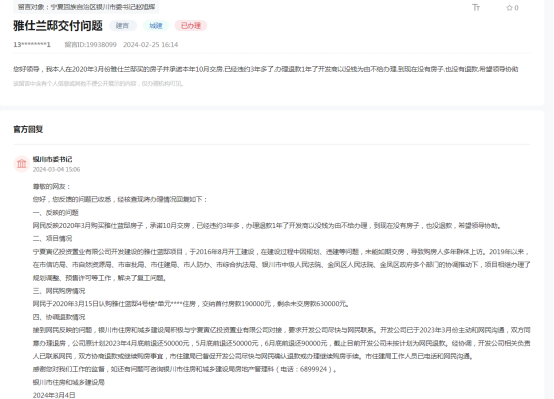The image size is (554, 399).
Task: Click the line with down payment 190000元
Action: pos(191,304)
